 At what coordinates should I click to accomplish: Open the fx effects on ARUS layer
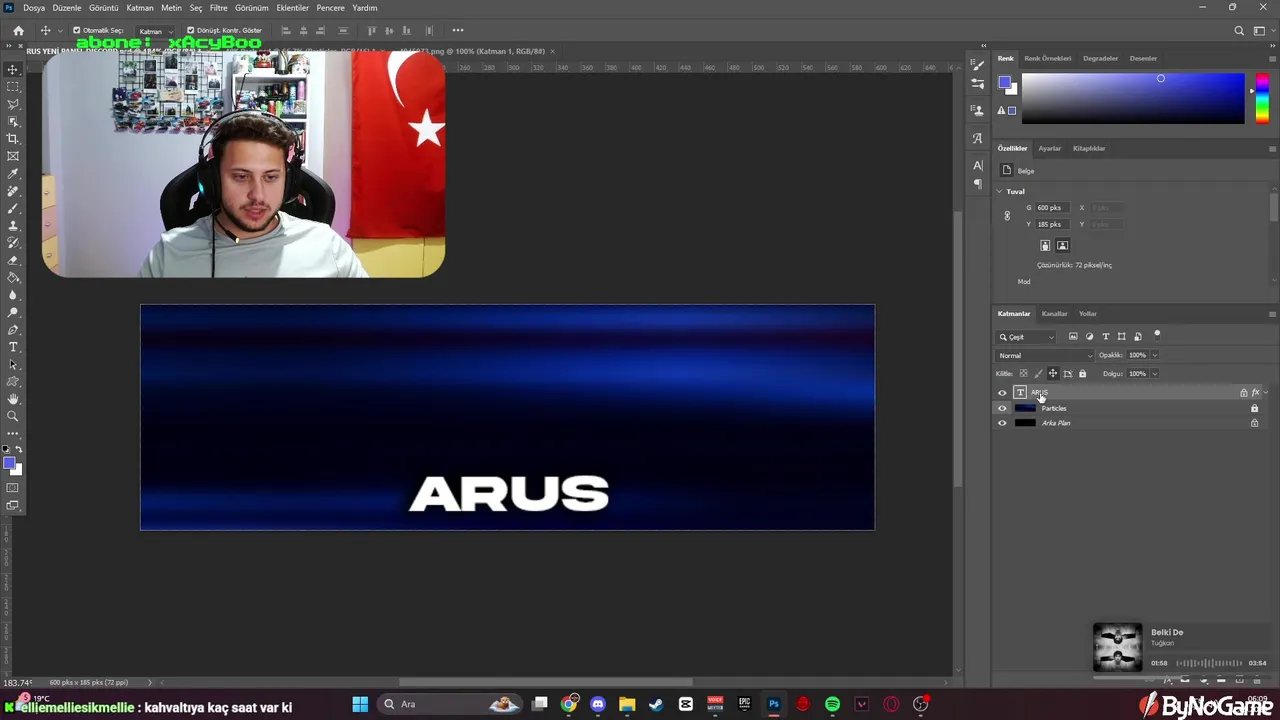tap(1255, 393)
